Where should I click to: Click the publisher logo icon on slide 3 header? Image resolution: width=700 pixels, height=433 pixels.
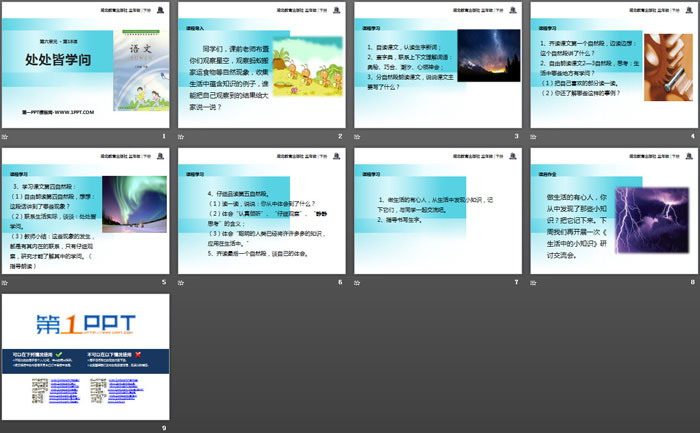coord(513,9)
